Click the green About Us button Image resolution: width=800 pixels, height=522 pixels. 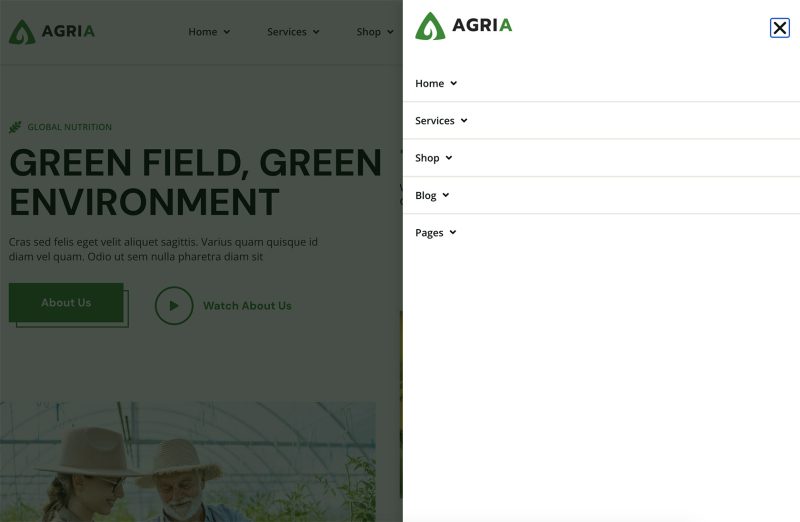pos(66,303)
